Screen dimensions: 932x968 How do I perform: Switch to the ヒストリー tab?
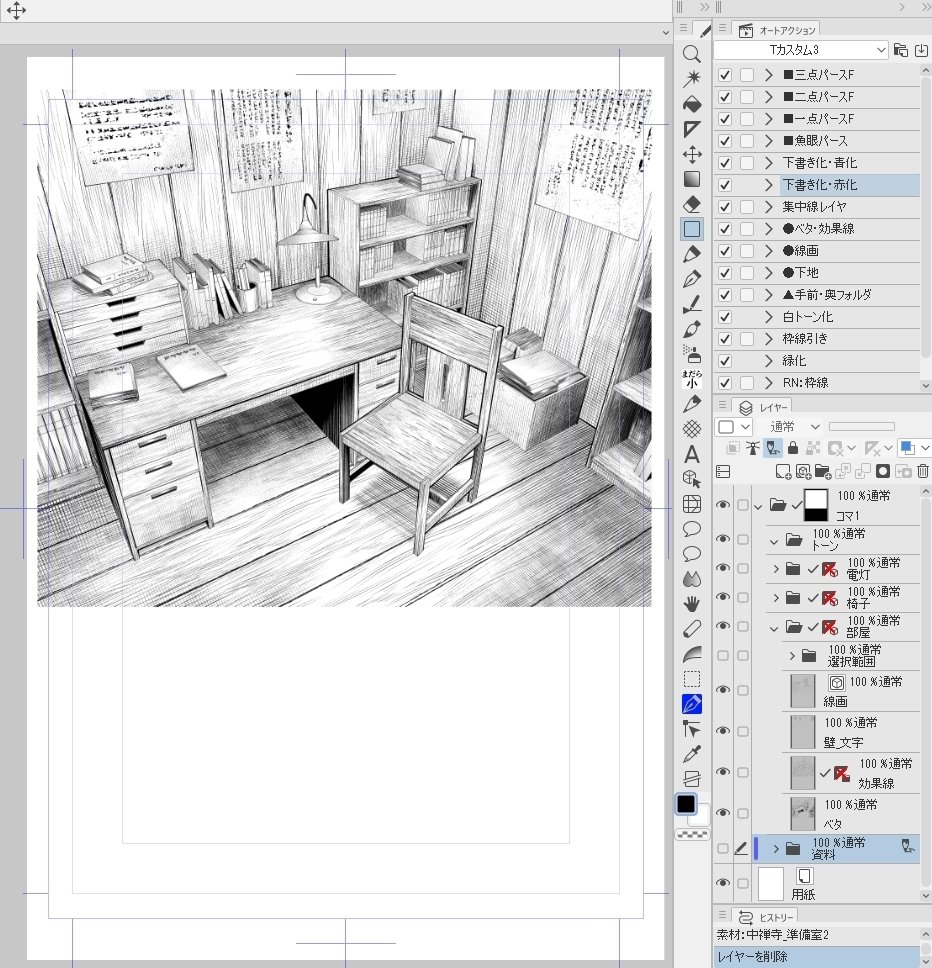click(x=765, y=917)
